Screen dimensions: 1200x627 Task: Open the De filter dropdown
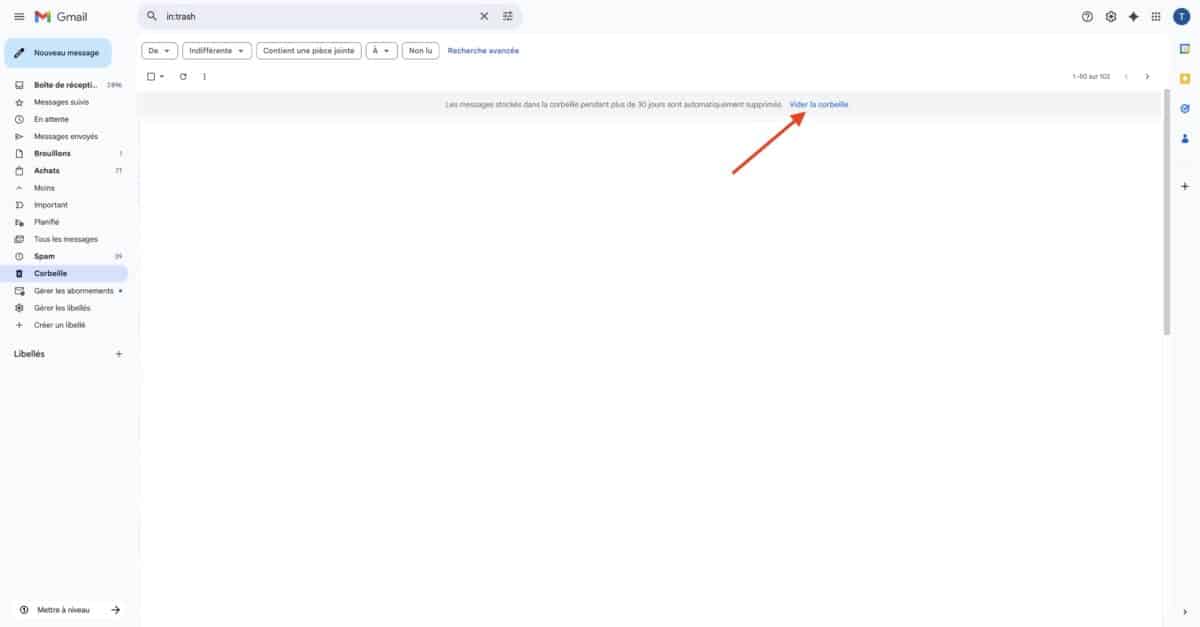pyautogui.click(x=160, y=50)
